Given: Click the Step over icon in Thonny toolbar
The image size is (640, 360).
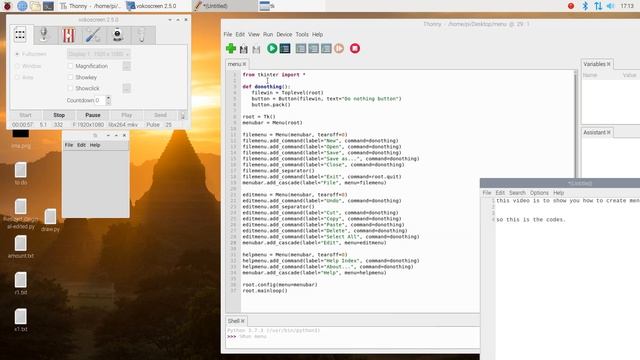Looking at the screenshot, I should (301, 49).
